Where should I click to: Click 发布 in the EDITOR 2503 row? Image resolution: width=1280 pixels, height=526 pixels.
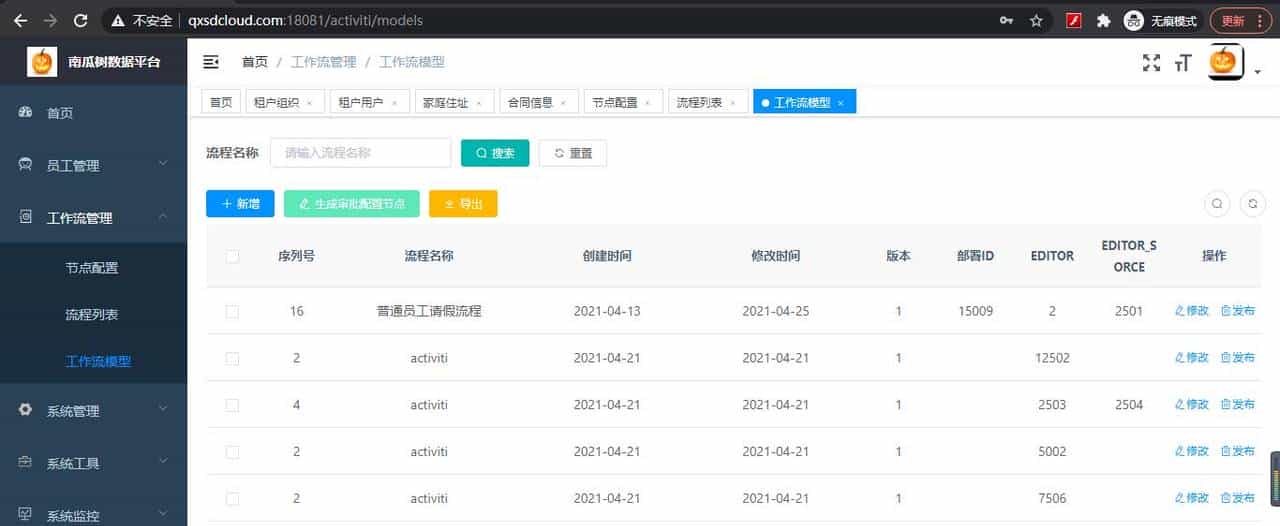coord(1238,405)
